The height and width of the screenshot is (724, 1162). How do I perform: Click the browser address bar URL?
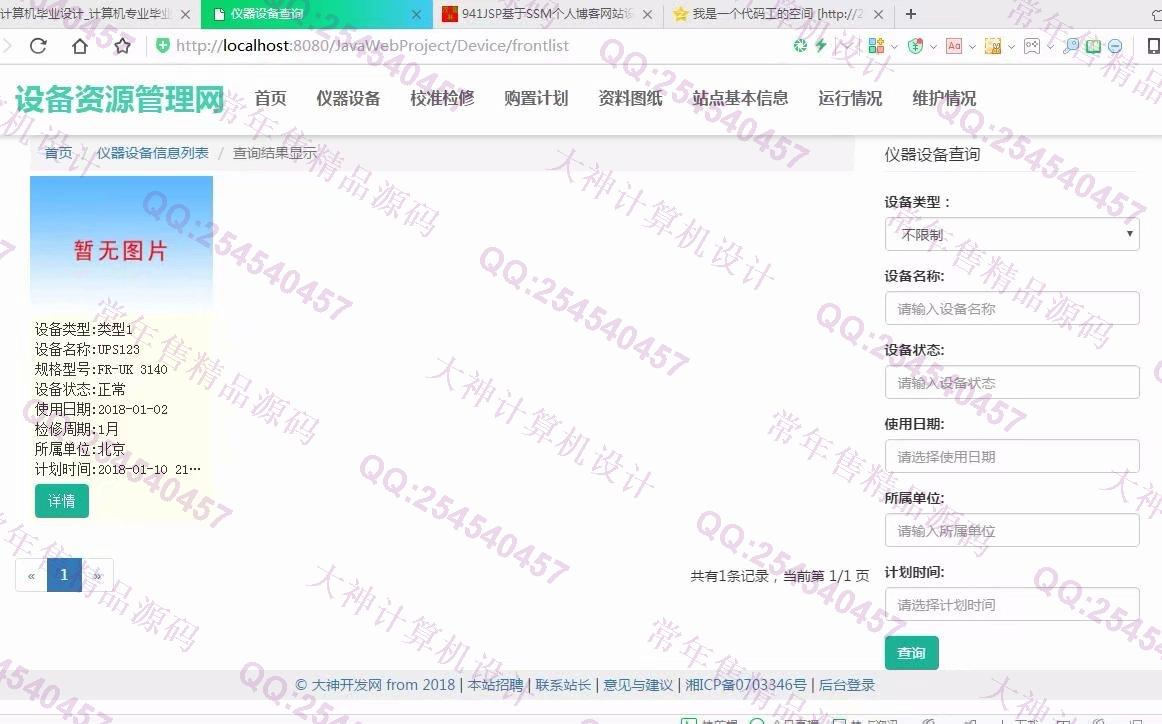click(373, 46)
